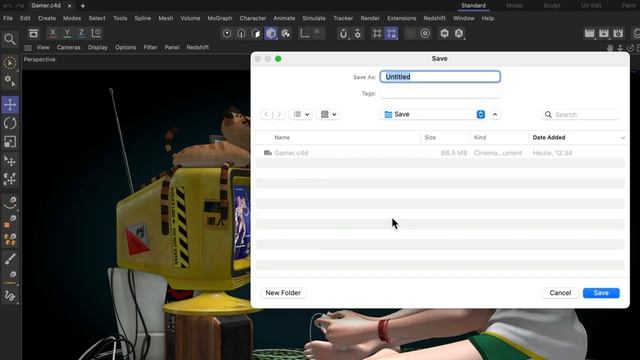This screenshot has width=640, height=360.
Task: Sort files by Name column
Action: (282, 138)
